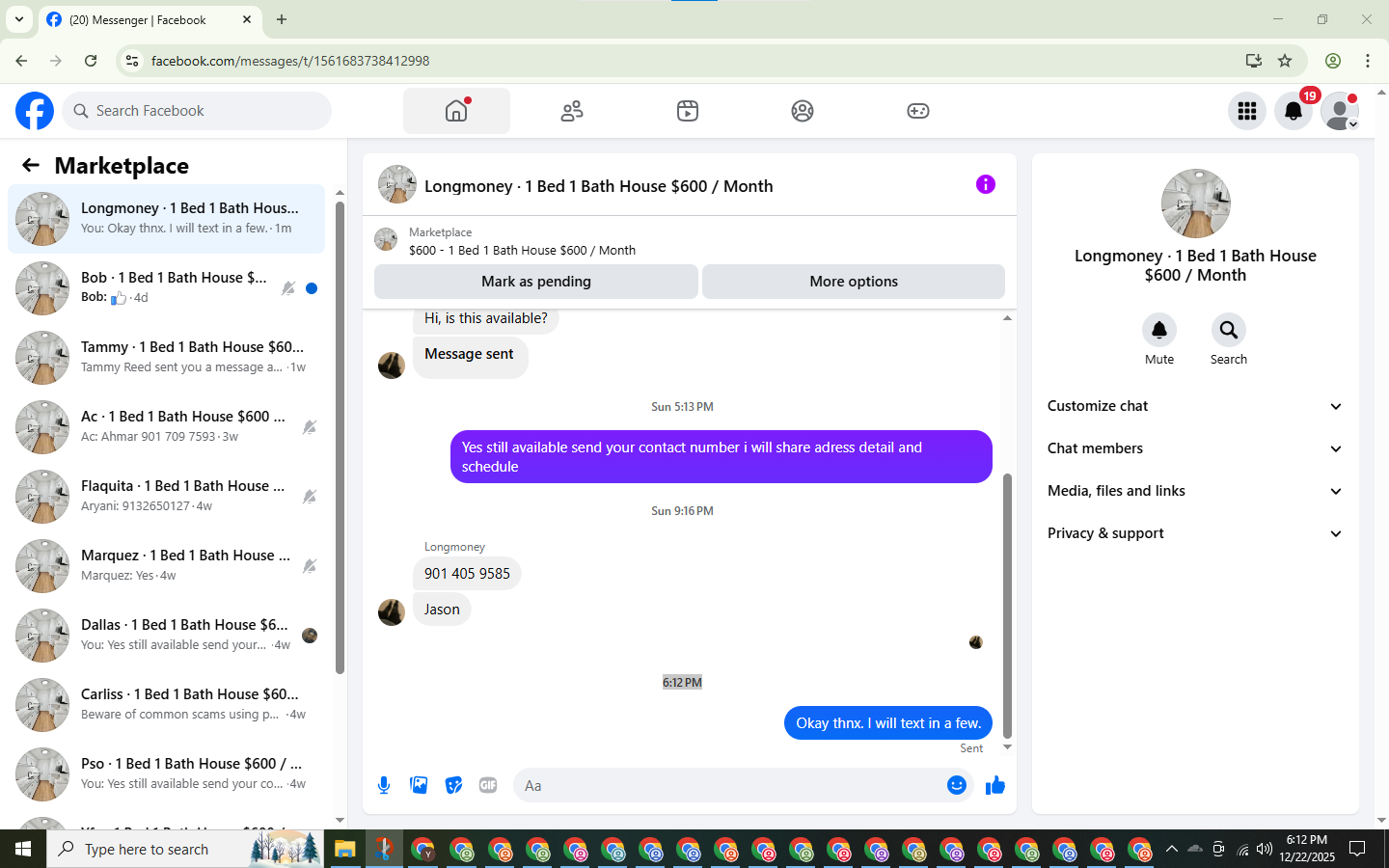Open the Groups tab icon
This screenshot has height=868, width=1389.
click(803, 111)
